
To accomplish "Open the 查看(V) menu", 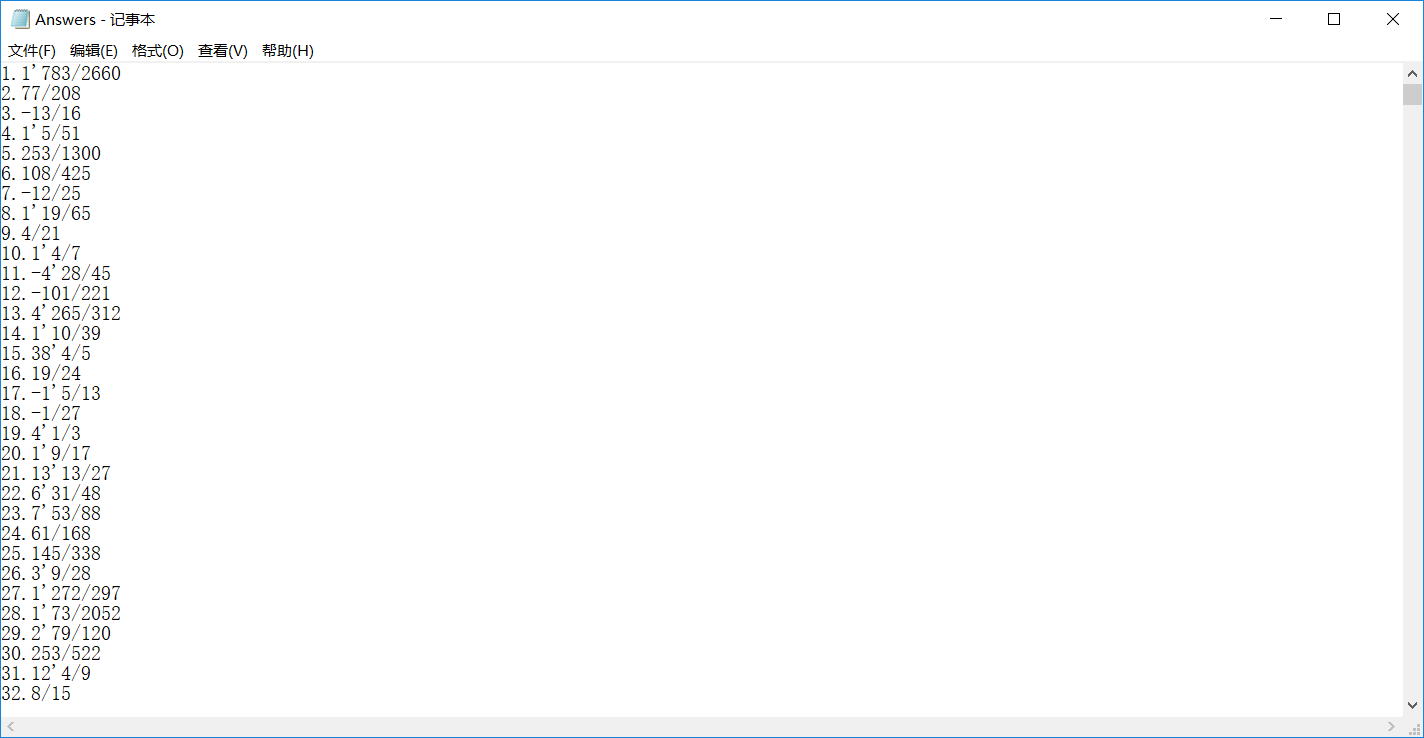I will pos(223,51).
